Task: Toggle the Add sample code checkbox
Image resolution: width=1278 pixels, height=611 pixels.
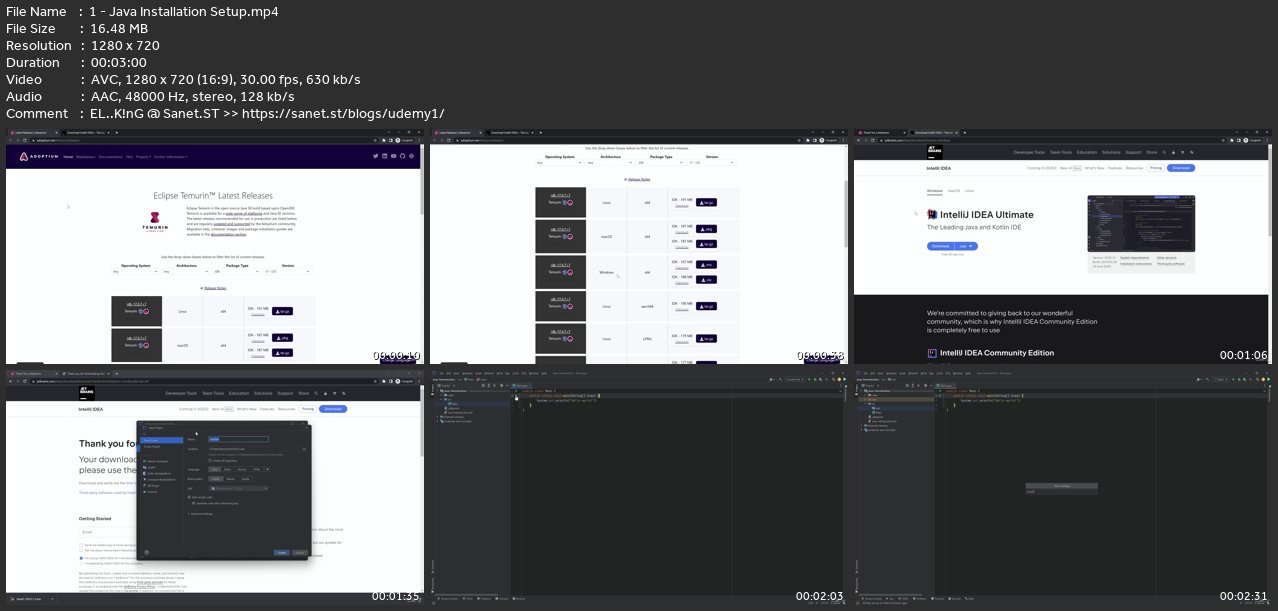Action: click(189, 497)
